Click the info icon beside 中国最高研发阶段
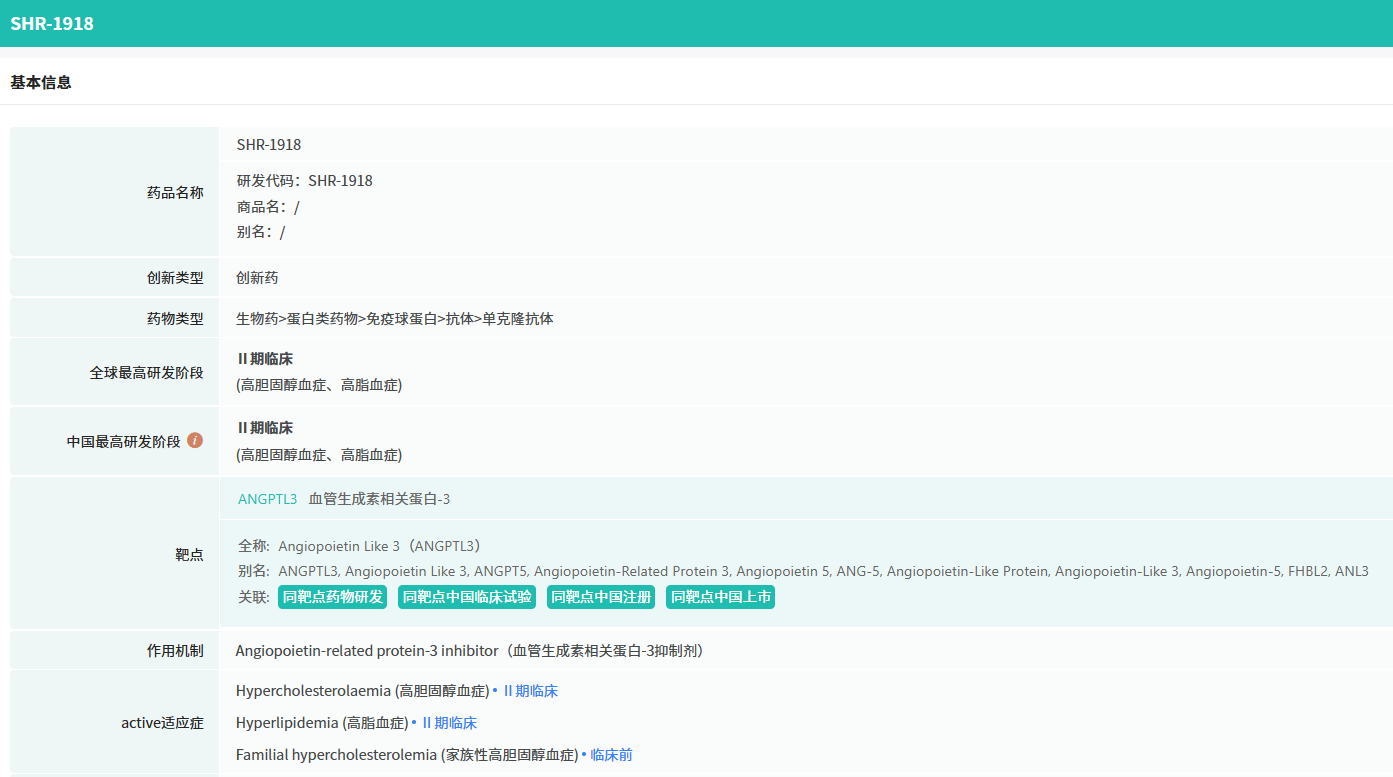 click(x=195, y=440)
